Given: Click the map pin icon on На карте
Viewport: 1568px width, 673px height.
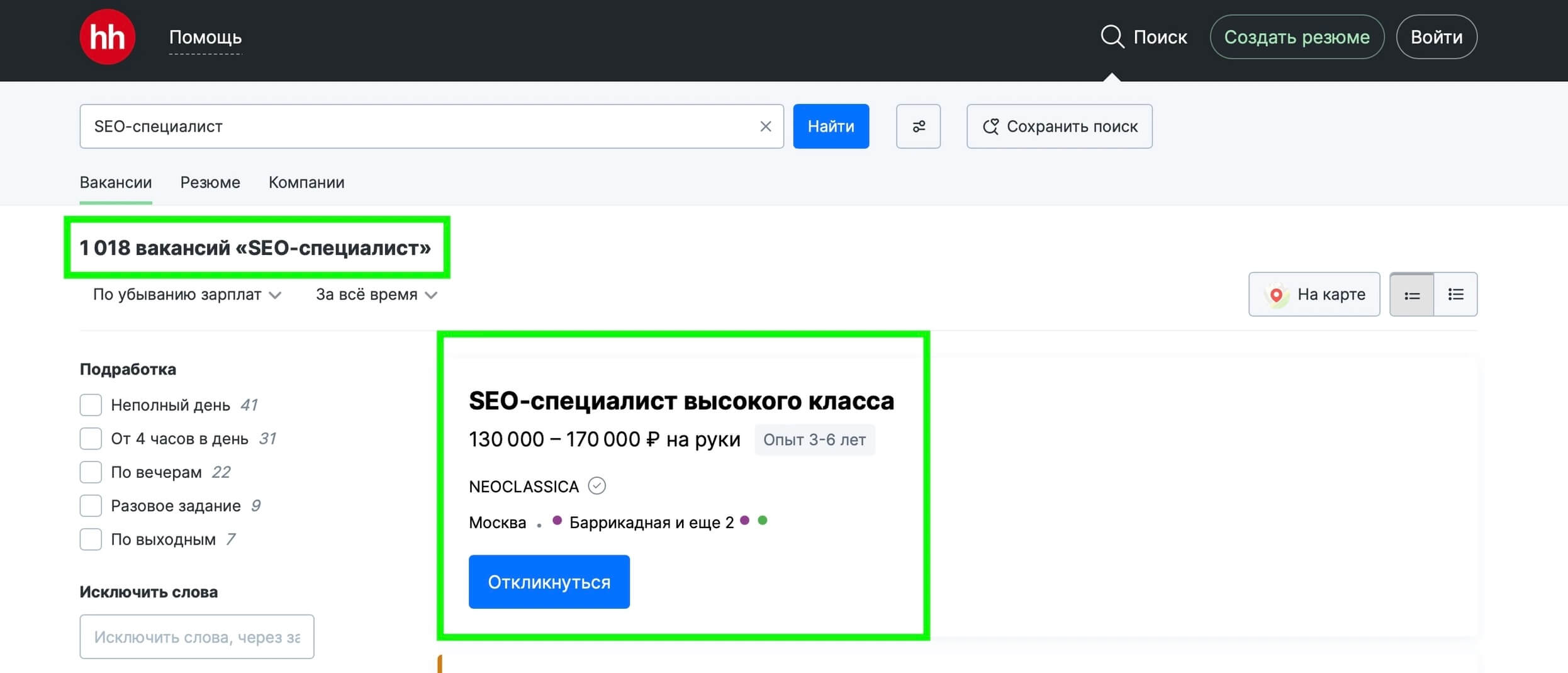Looking at the screenshot, I should tap(1276, 295).
